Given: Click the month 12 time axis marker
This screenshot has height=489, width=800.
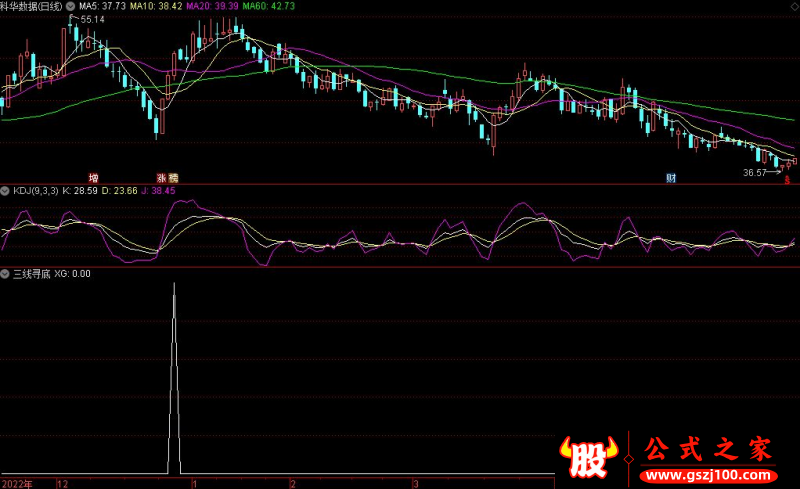Looking at the screenshot, I should [63, 484].
